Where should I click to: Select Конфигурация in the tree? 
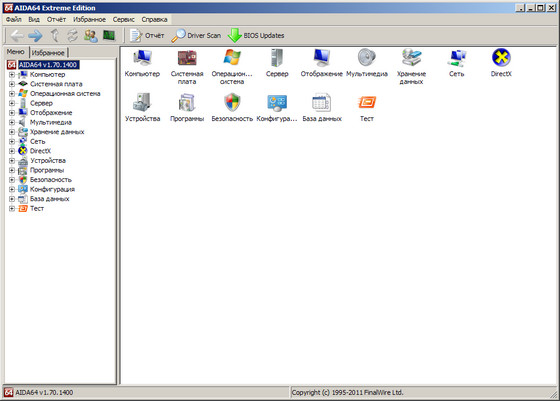[52, 189]
